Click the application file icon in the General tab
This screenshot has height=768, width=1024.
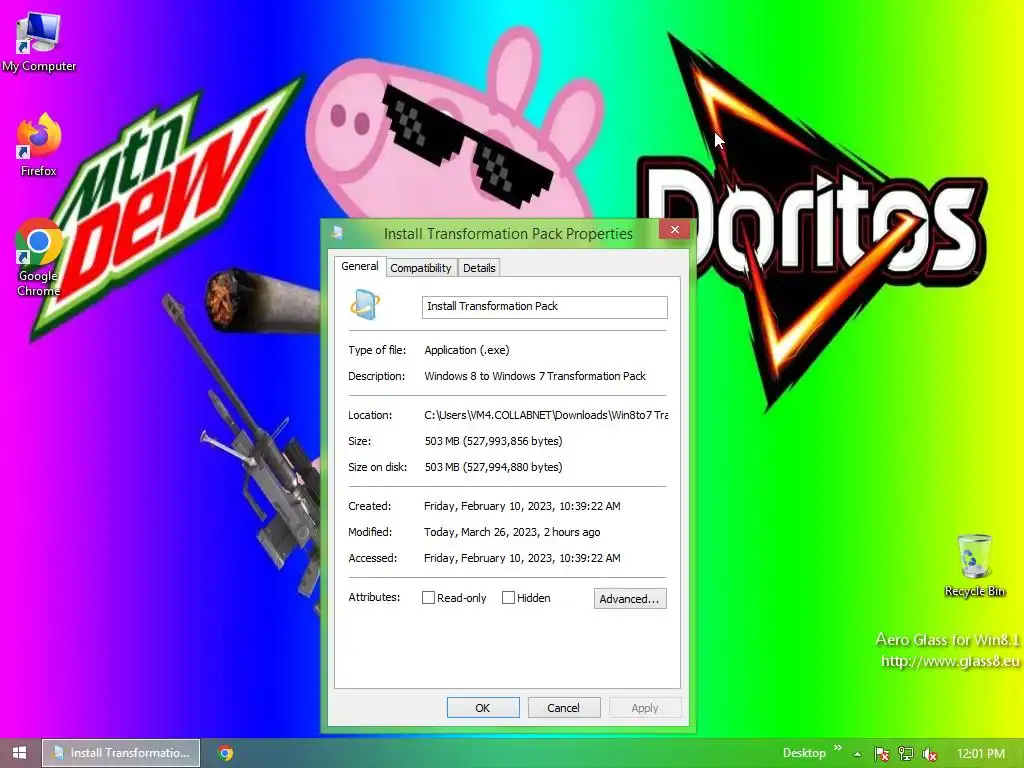coord(364,304)
